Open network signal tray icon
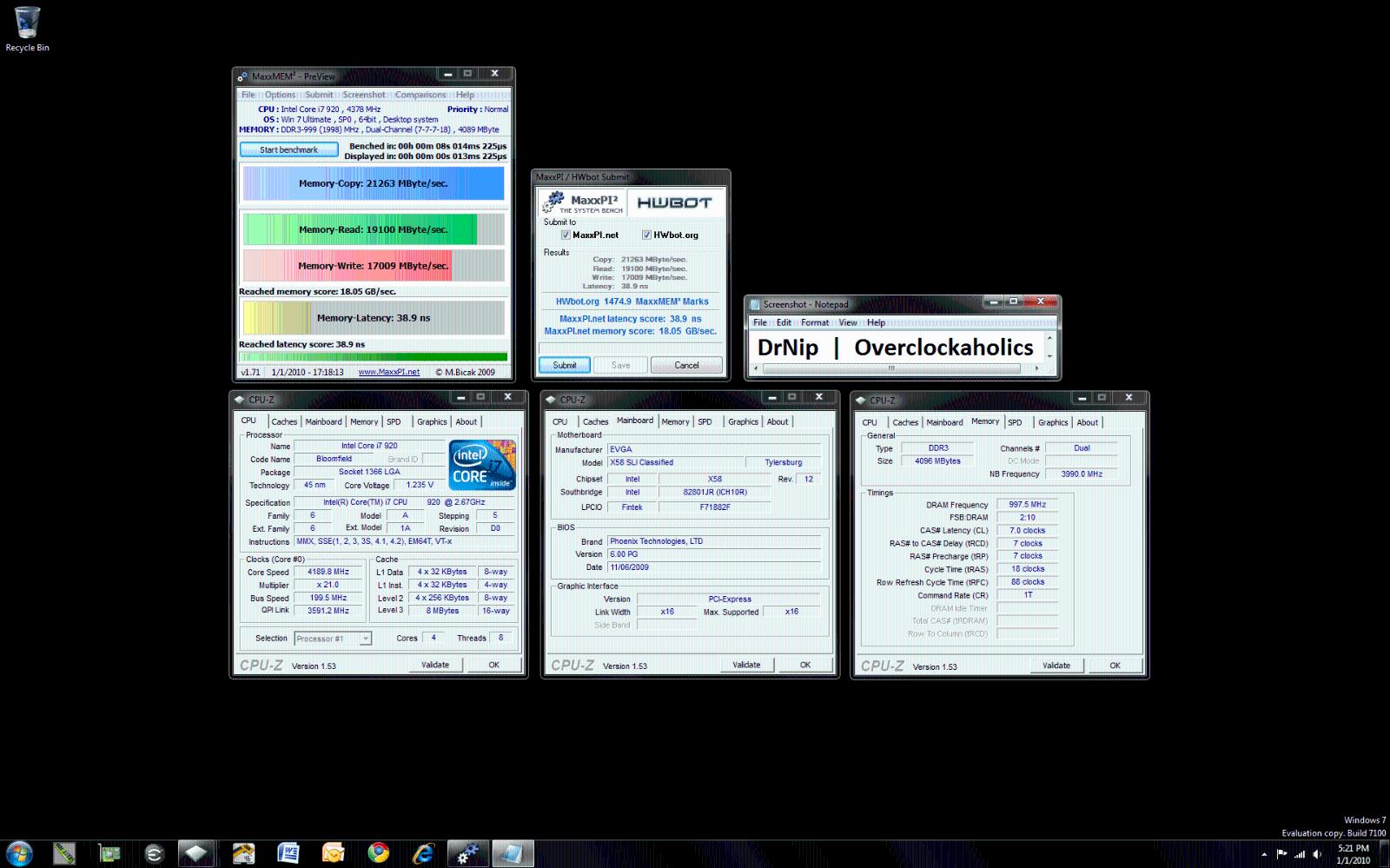Screen dimensions: 1390x868 (1300, 854)
